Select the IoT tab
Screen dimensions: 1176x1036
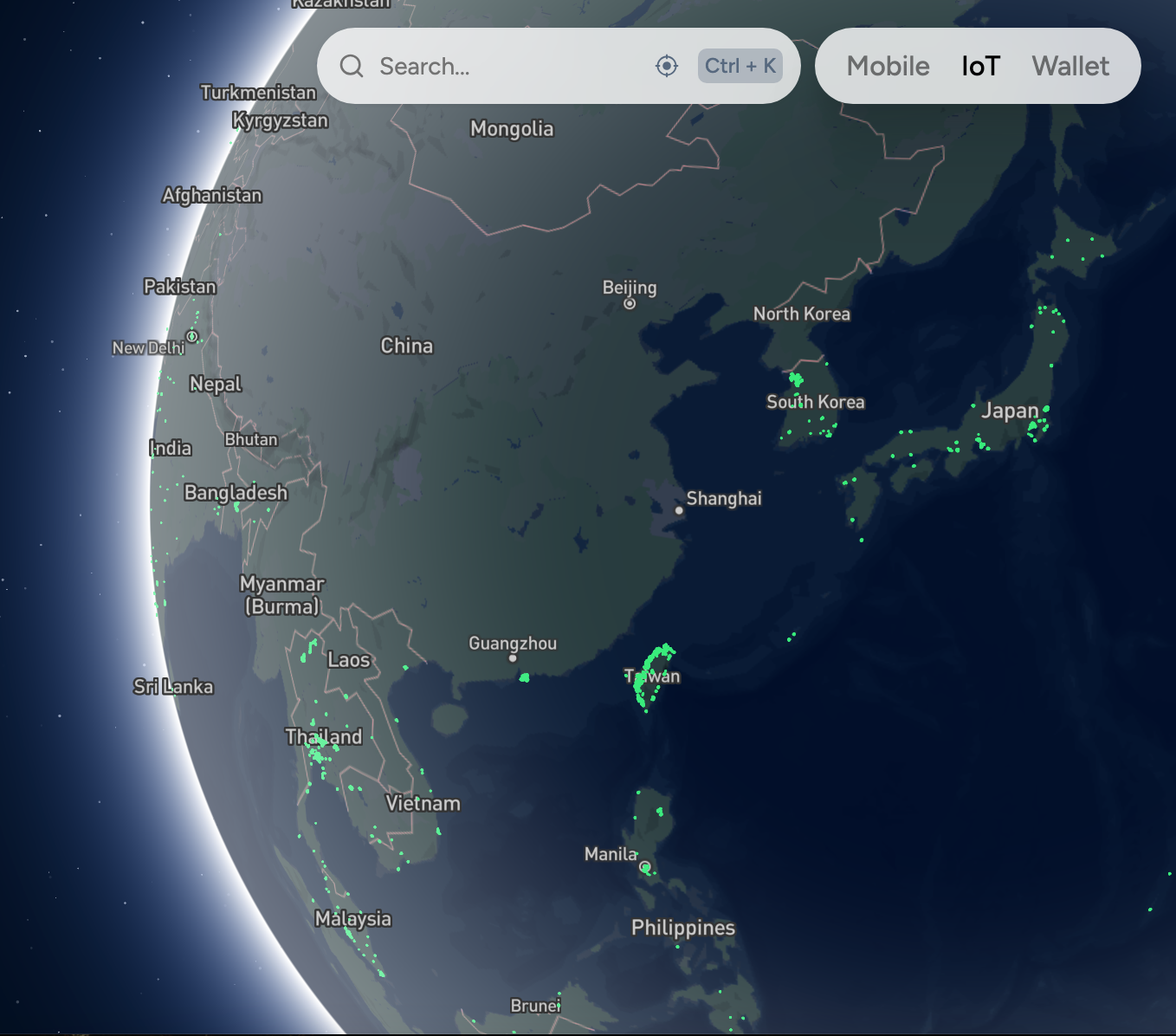980,66
